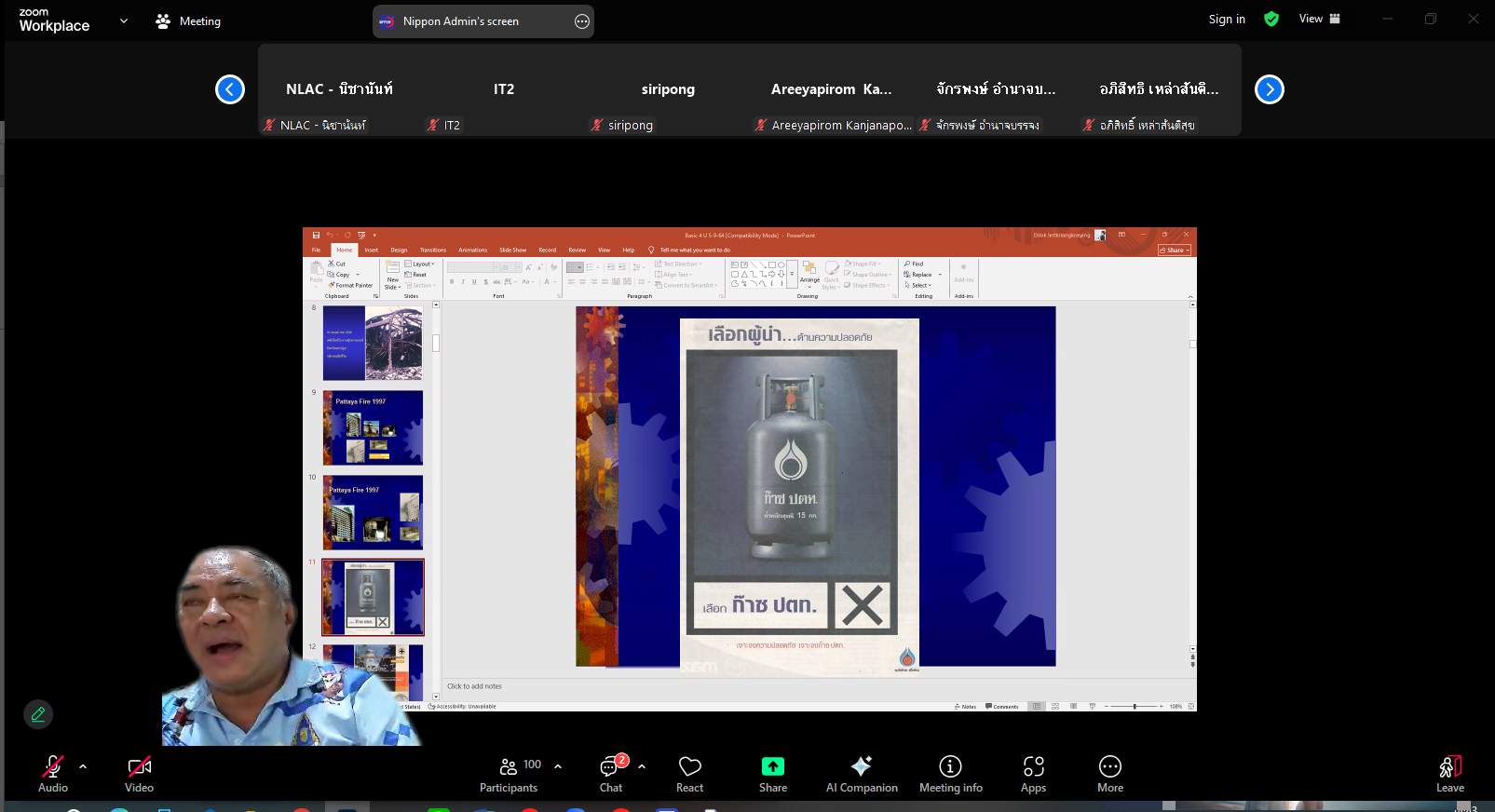This screenshot has height=812, width=1495.
Task: Open the PowerPoint File menu
Action: coord(317,250)
